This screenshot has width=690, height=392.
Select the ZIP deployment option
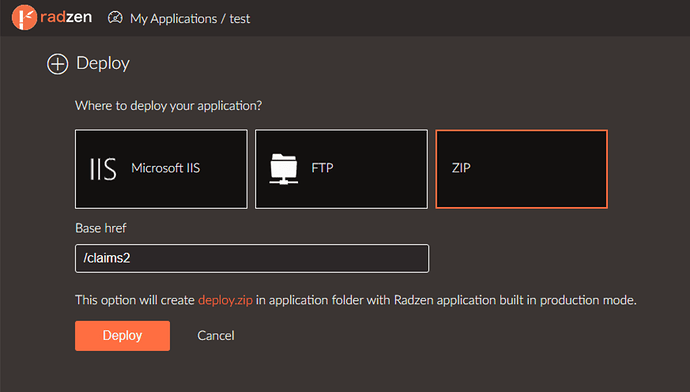521,169
